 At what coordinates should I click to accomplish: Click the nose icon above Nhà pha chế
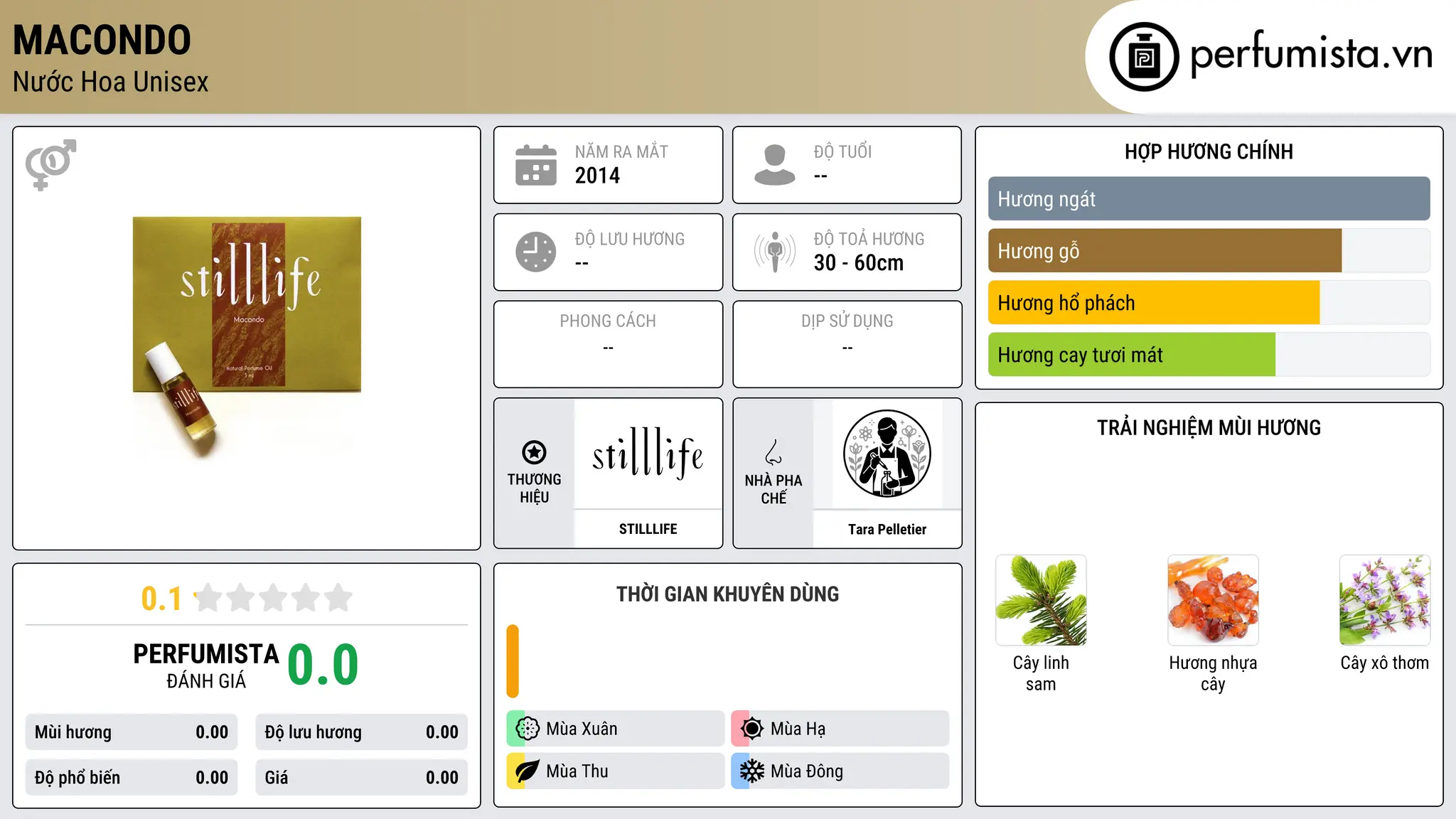[x=773, y=452]
